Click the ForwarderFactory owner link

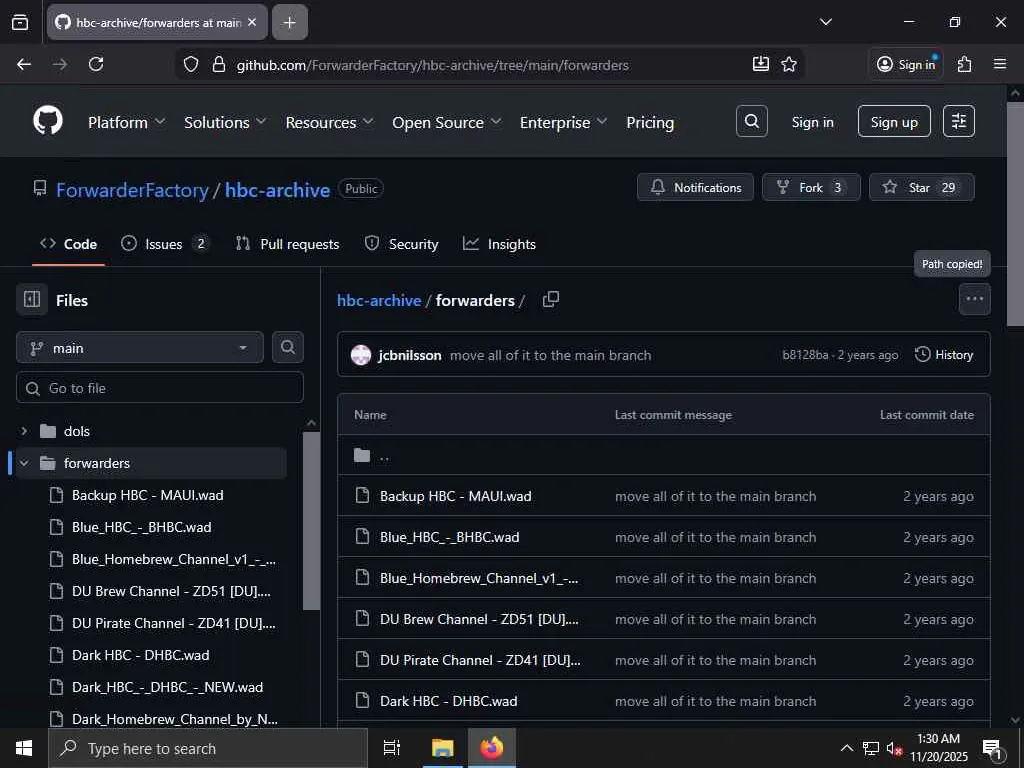point(132,190)
